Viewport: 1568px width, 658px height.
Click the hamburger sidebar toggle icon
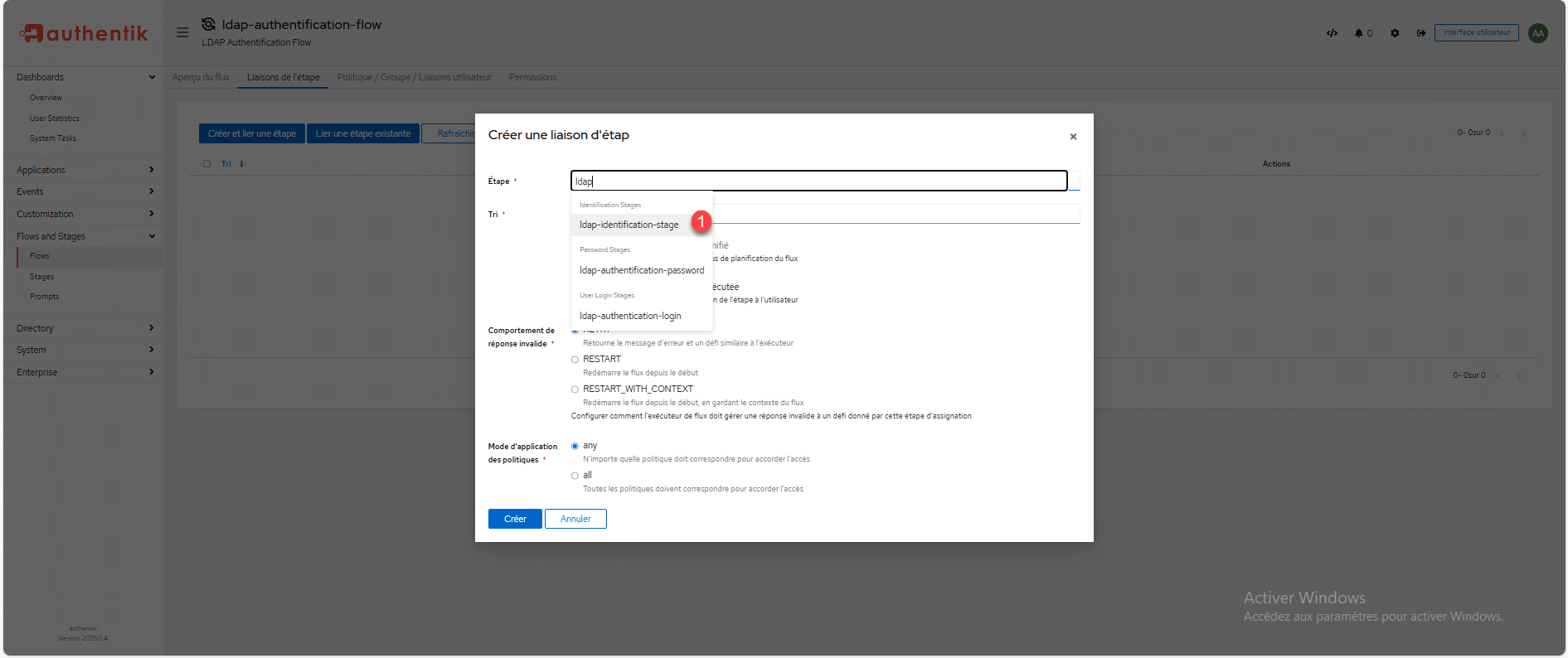tap(182, 33)
